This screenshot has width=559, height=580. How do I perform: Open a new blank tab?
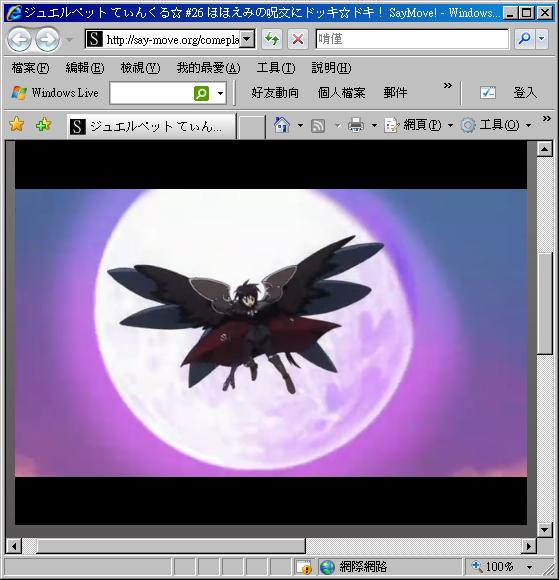251,127
